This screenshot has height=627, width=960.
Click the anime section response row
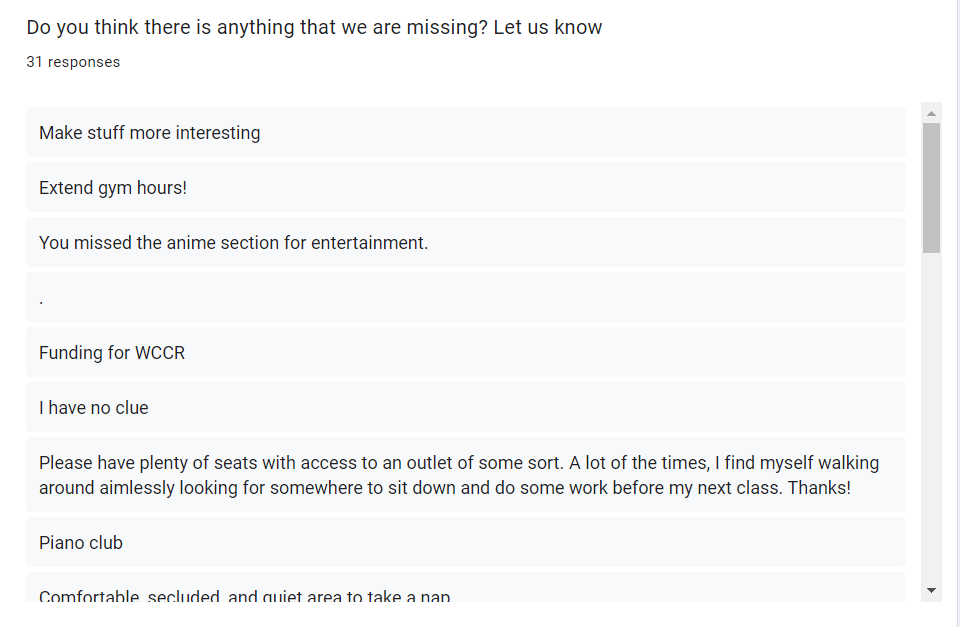click(x=466, y=242)
